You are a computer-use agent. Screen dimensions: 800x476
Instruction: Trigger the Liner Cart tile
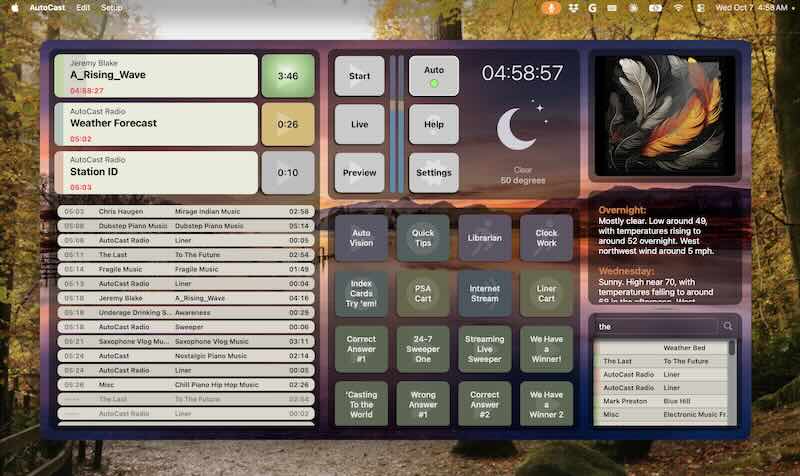pyautogui.click(x=546, y=294)
